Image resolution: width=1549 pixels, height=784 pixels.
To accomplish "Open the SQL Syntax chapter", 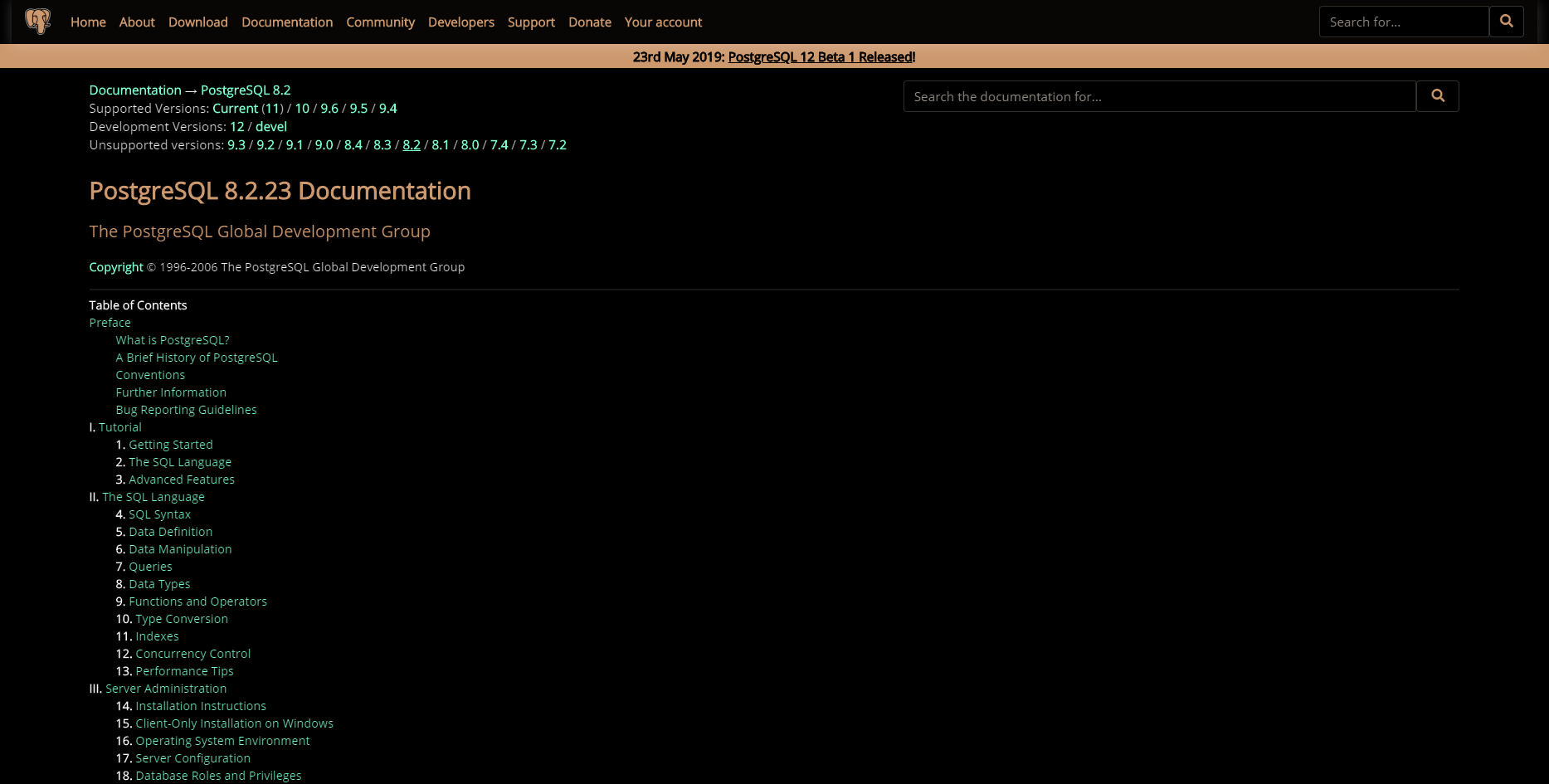I will coord(159,514).
